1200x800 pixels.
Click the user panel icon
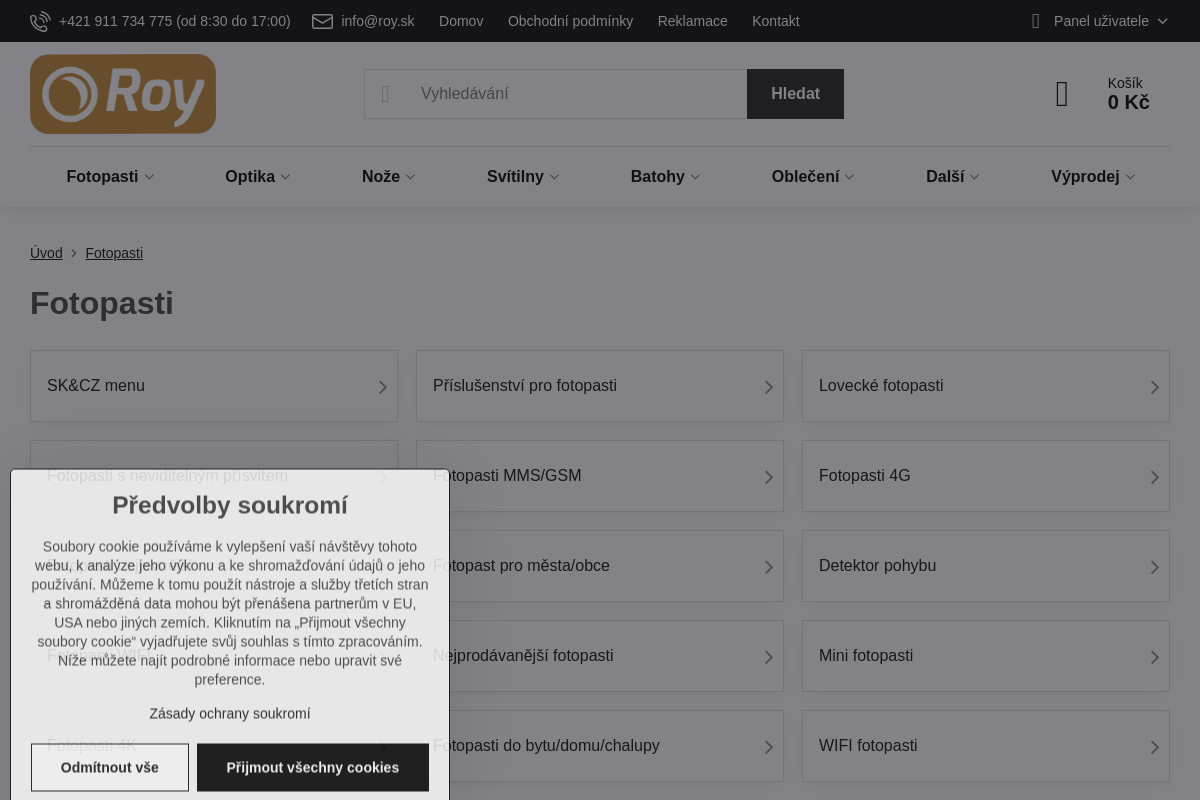1036,21
